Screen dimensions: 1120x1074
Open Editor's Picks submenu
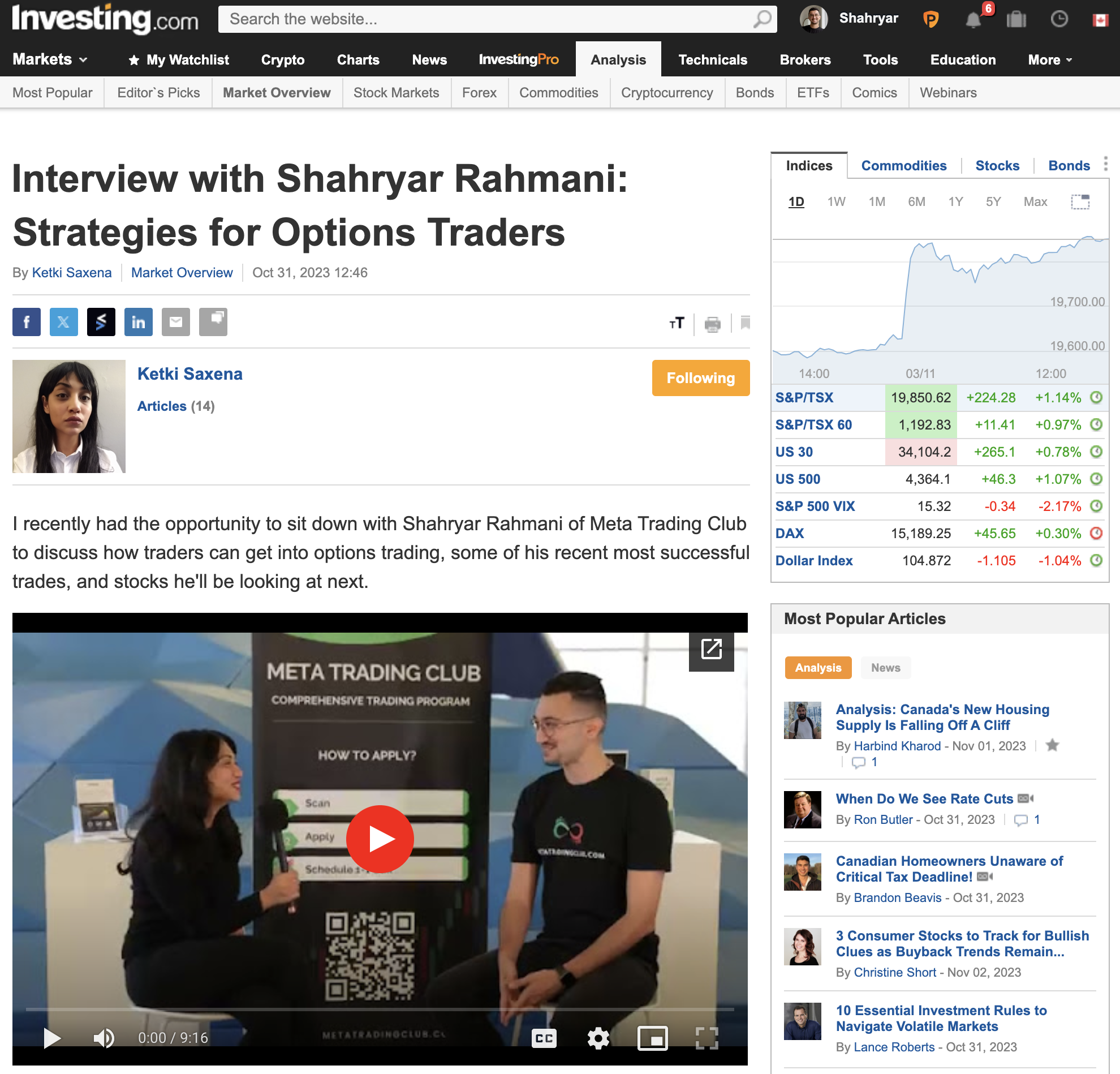tap(158, 93)
